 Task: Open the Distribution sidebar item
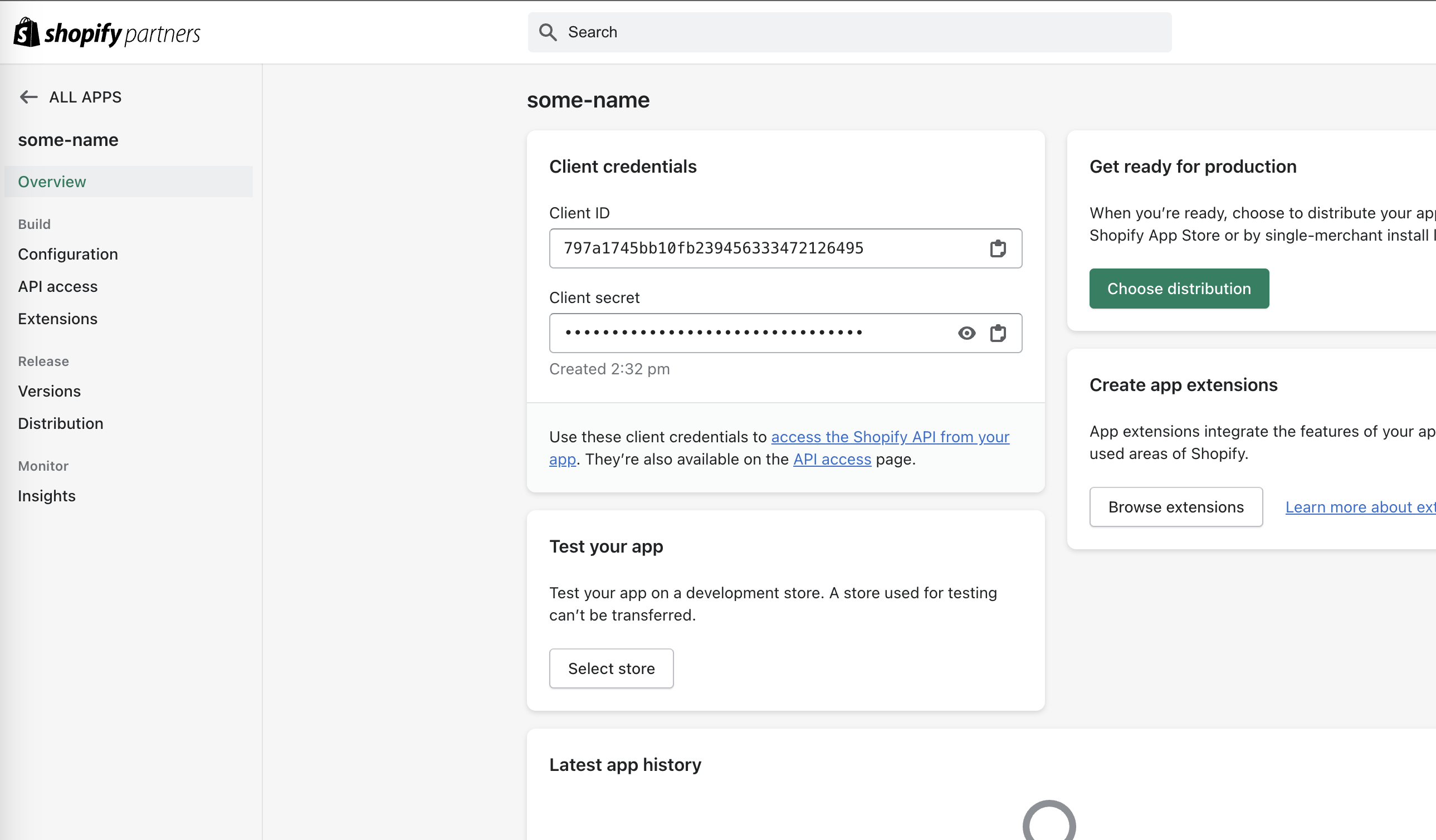(60, 423)
